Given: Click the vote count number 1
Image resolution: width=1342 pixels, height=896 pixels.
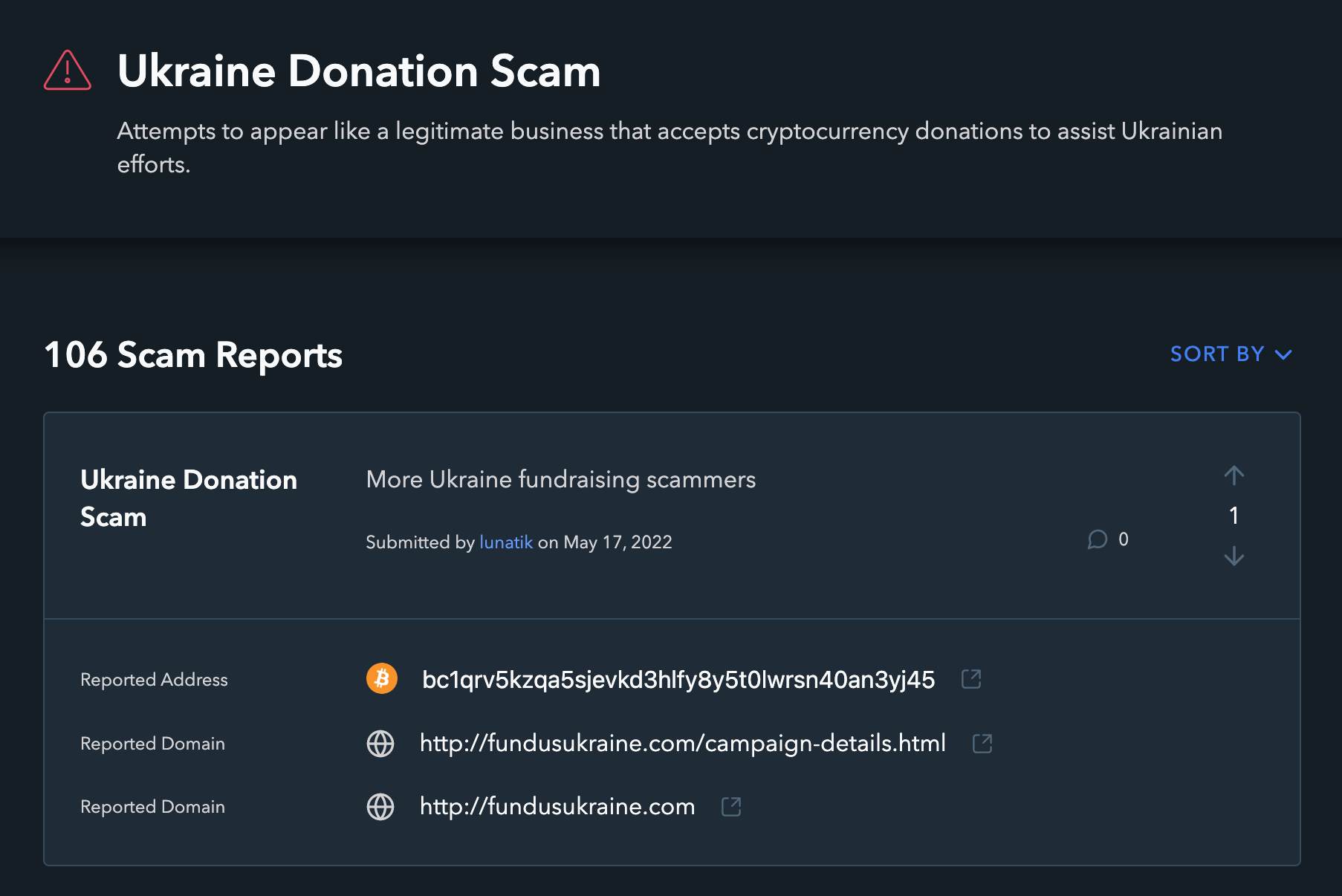Looking at the screenshot, I should click(1234, 516).
